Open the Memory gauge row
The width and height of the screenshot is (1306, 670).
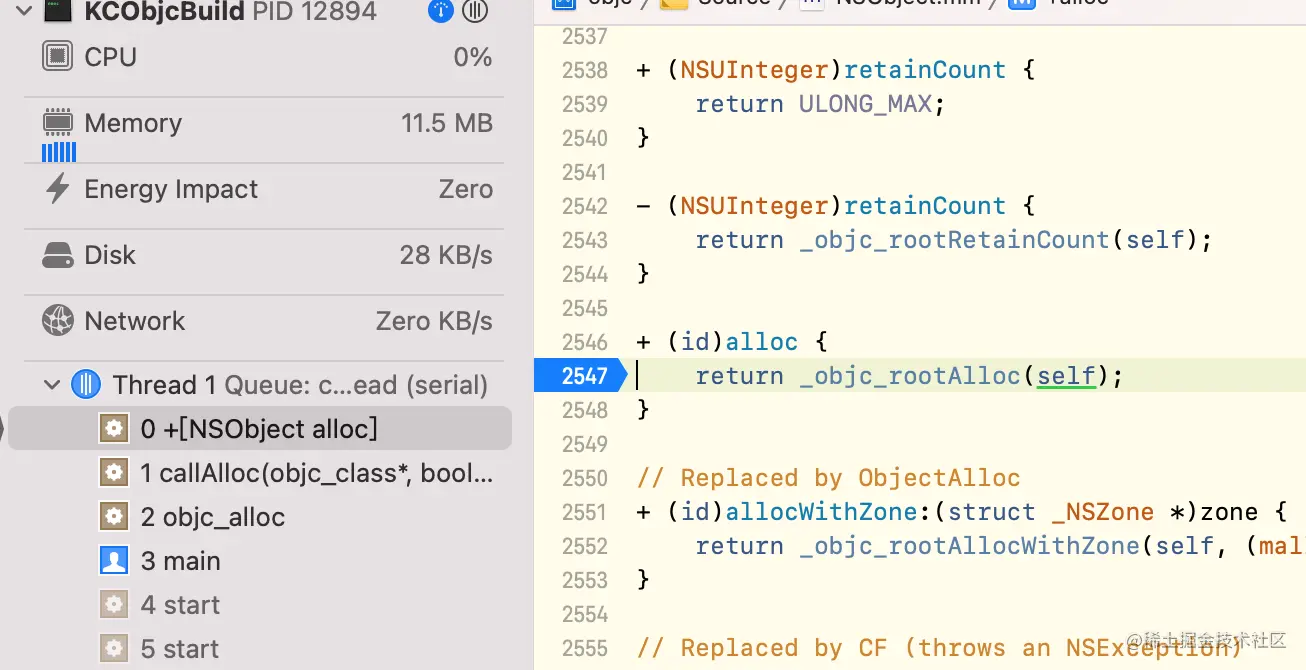click(268, 130)
